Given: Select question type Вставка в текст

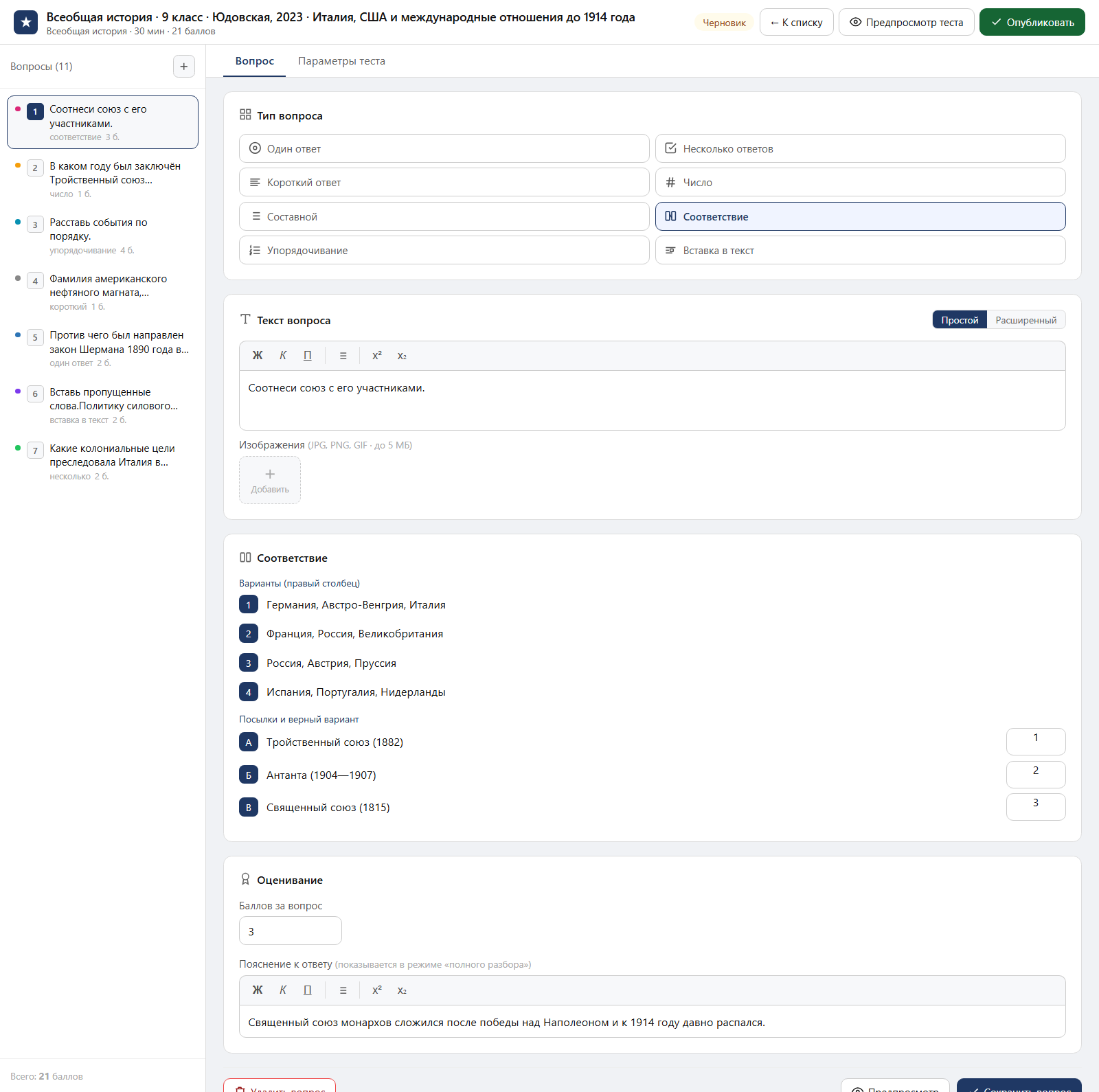Looking at the screenshot, I should [x=860, y=250].
